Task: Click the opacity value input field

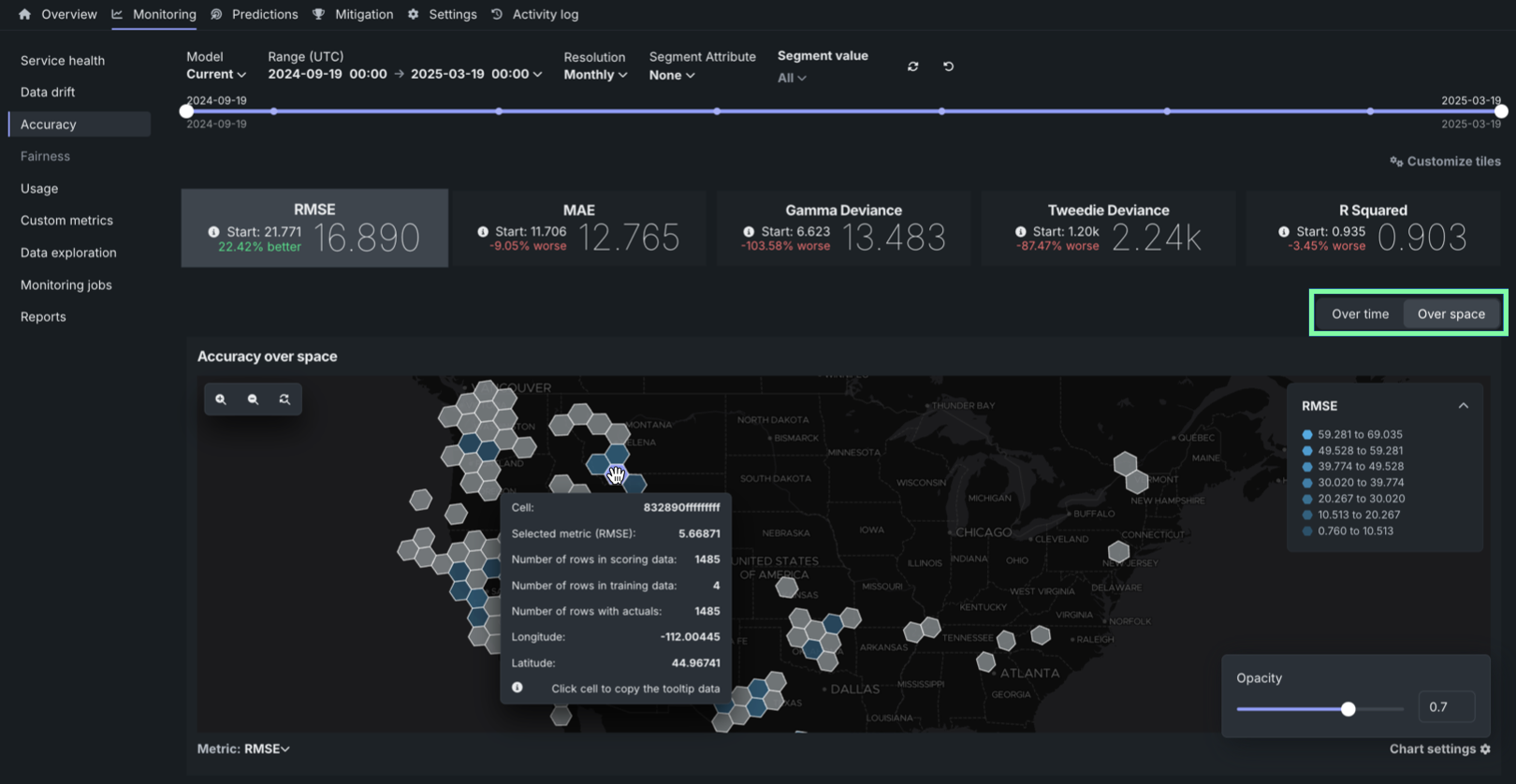Action: (x=1446, y=707)
